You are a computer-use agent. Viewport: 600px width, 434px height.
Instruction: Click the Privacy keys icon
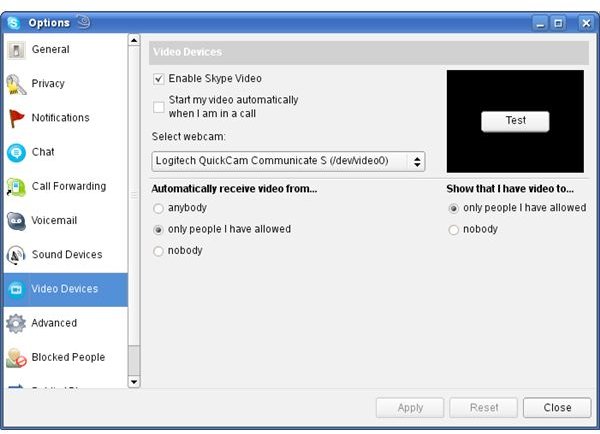pyautogui.click(x=16, y=84)
